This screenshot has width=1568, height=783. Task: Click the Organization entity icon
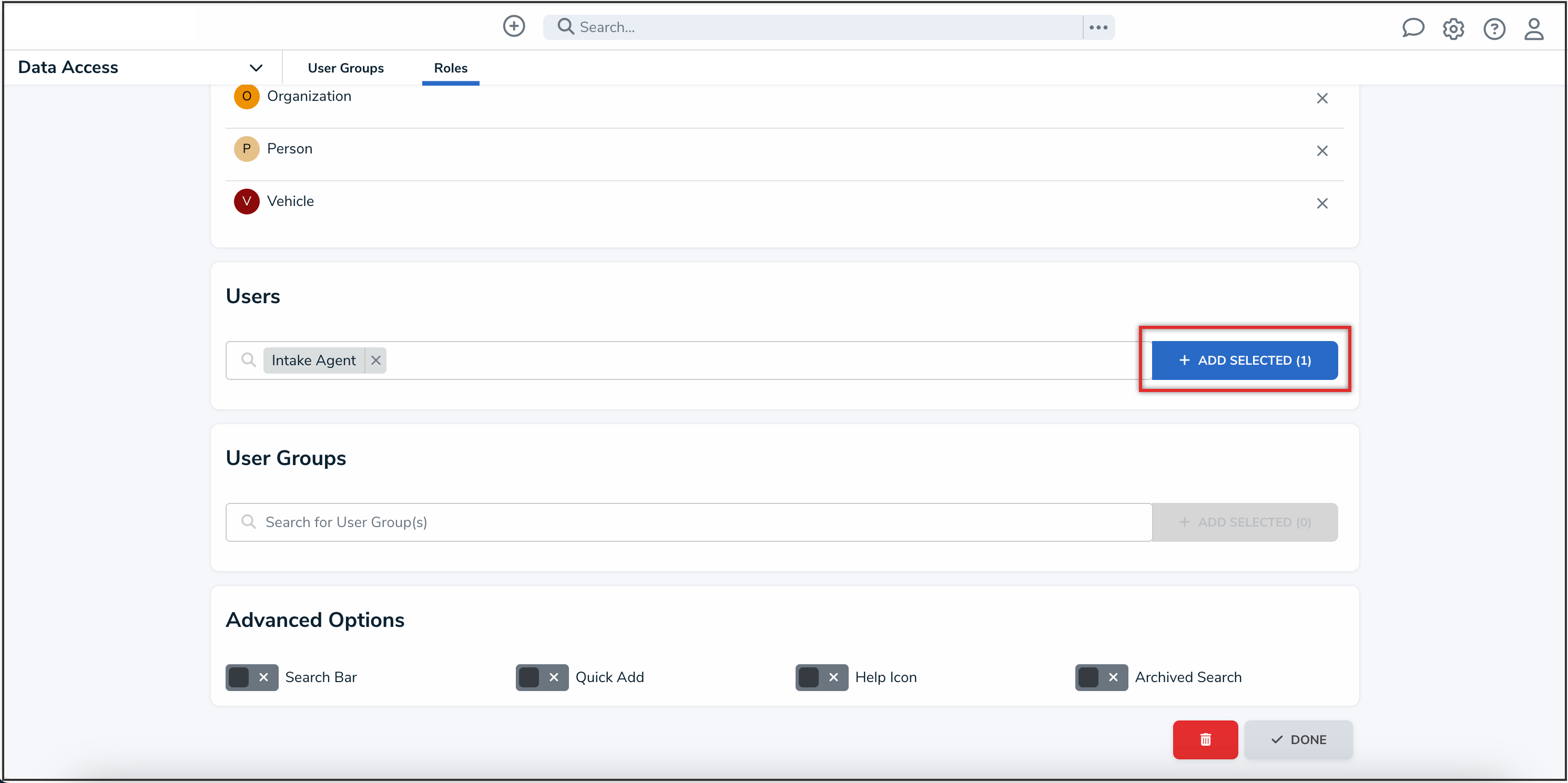[247, 96]
